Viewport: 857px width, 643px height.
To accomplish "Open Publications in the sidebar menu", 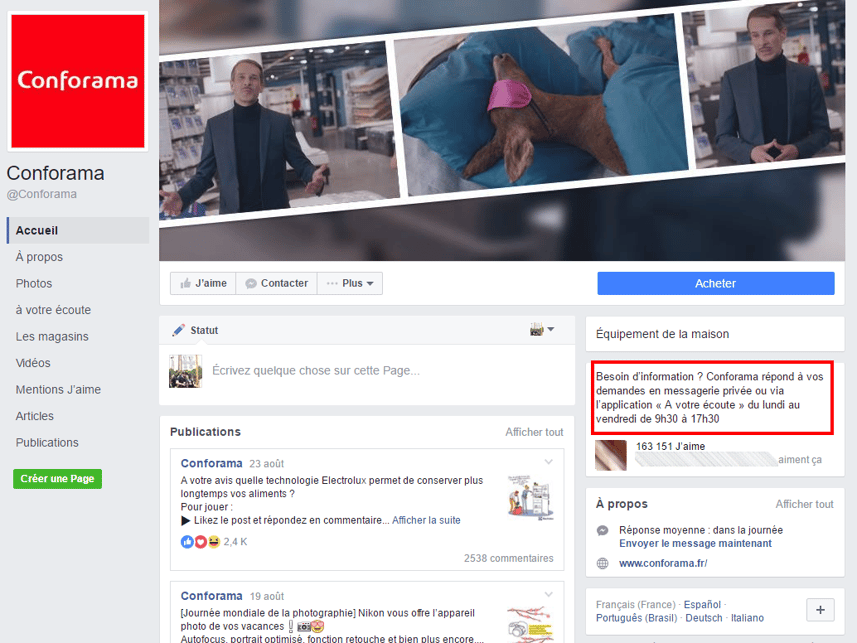I will 47,442.
